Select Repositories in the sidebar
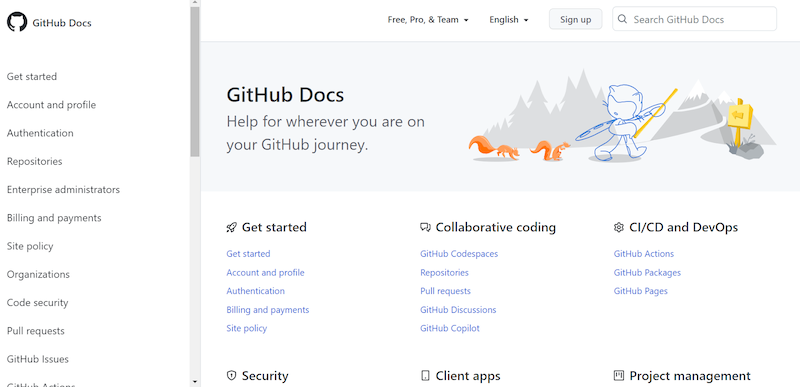The image size is (800, 387). pyautogui.click(x=34, y=161)
